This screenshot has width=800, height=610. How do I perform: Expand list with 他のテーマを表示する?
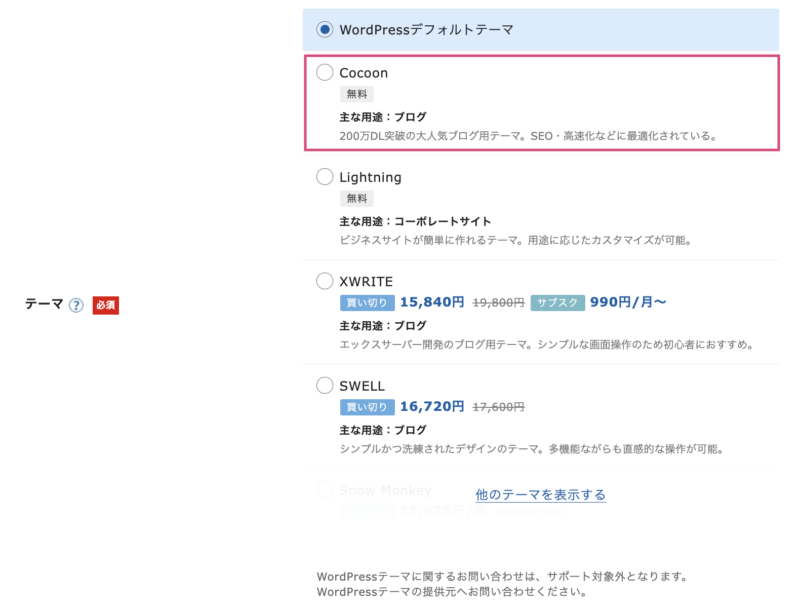click(540, 495)
